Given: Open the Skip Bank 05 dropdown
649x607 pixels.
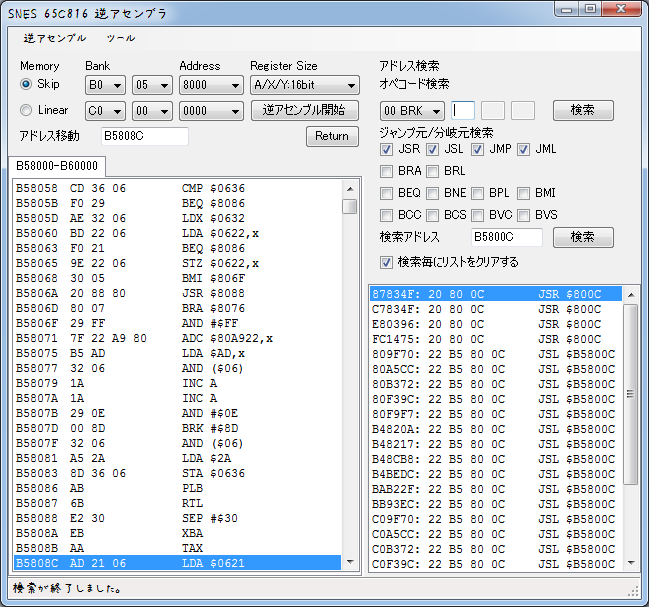Looking at the screenshot, I should tap(152, 85).
